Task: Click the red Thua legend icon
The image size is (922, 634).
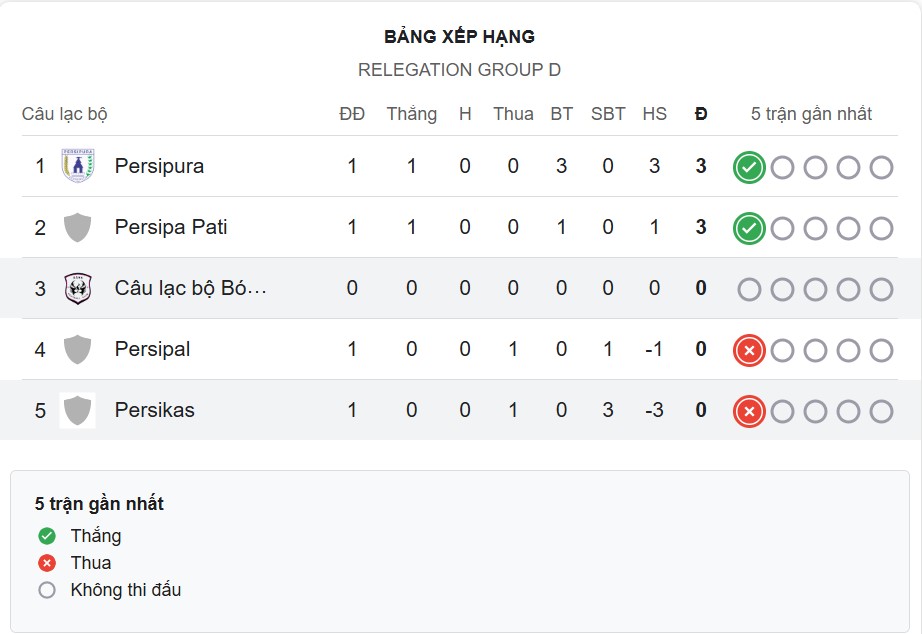Action: (x=45, y=563)
